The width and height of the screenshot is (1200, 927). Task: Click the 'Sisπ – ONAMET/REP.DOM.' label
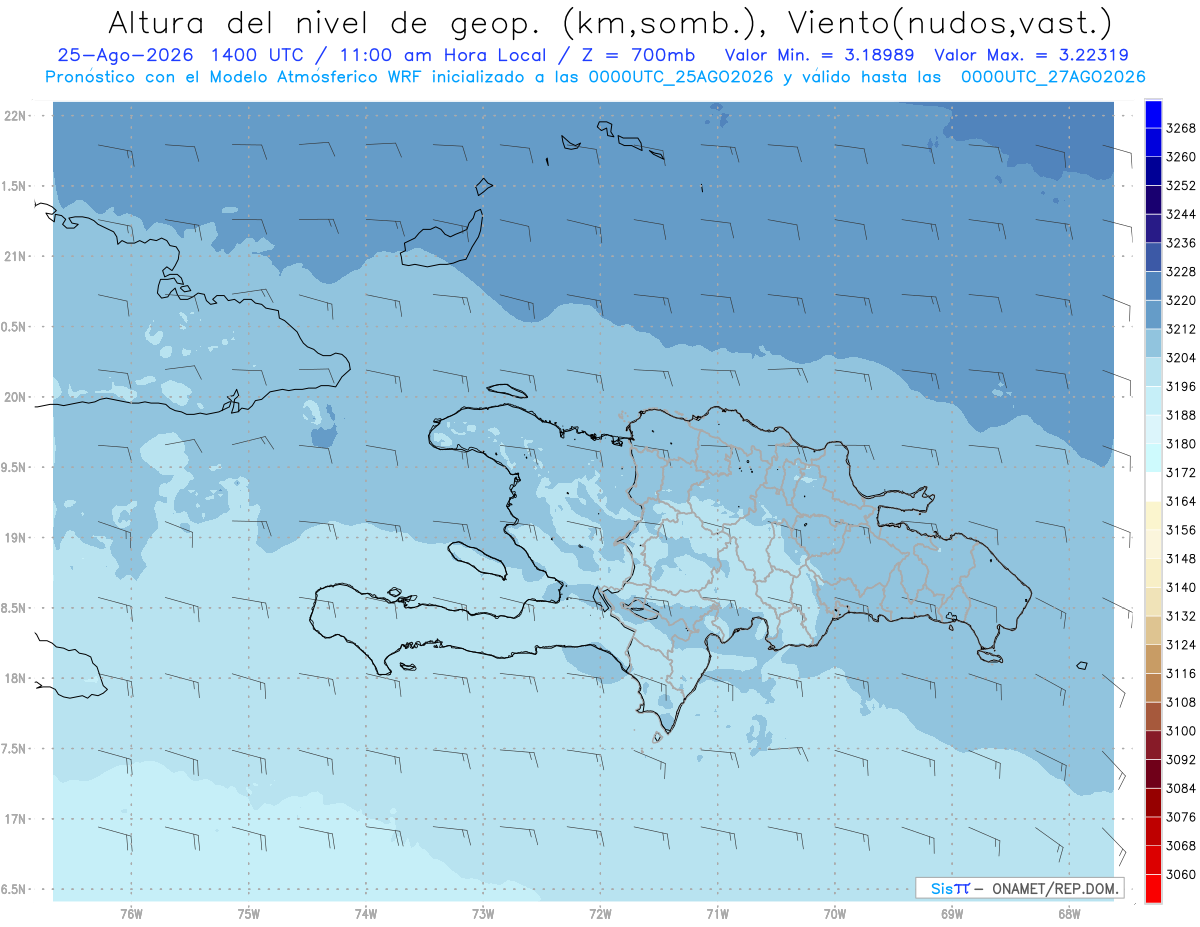point(1020,888)
